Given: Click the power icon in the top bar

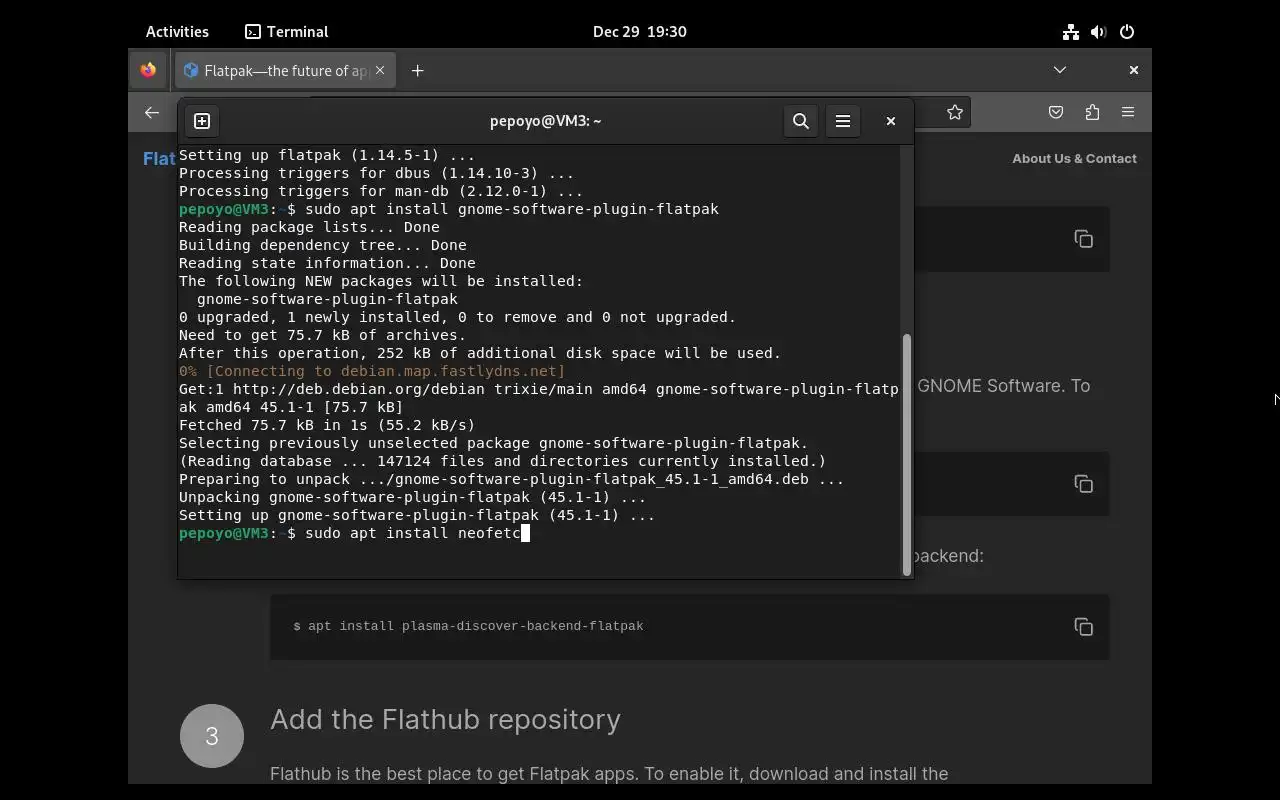Looking at the screenshot, I should (1127, 32).
